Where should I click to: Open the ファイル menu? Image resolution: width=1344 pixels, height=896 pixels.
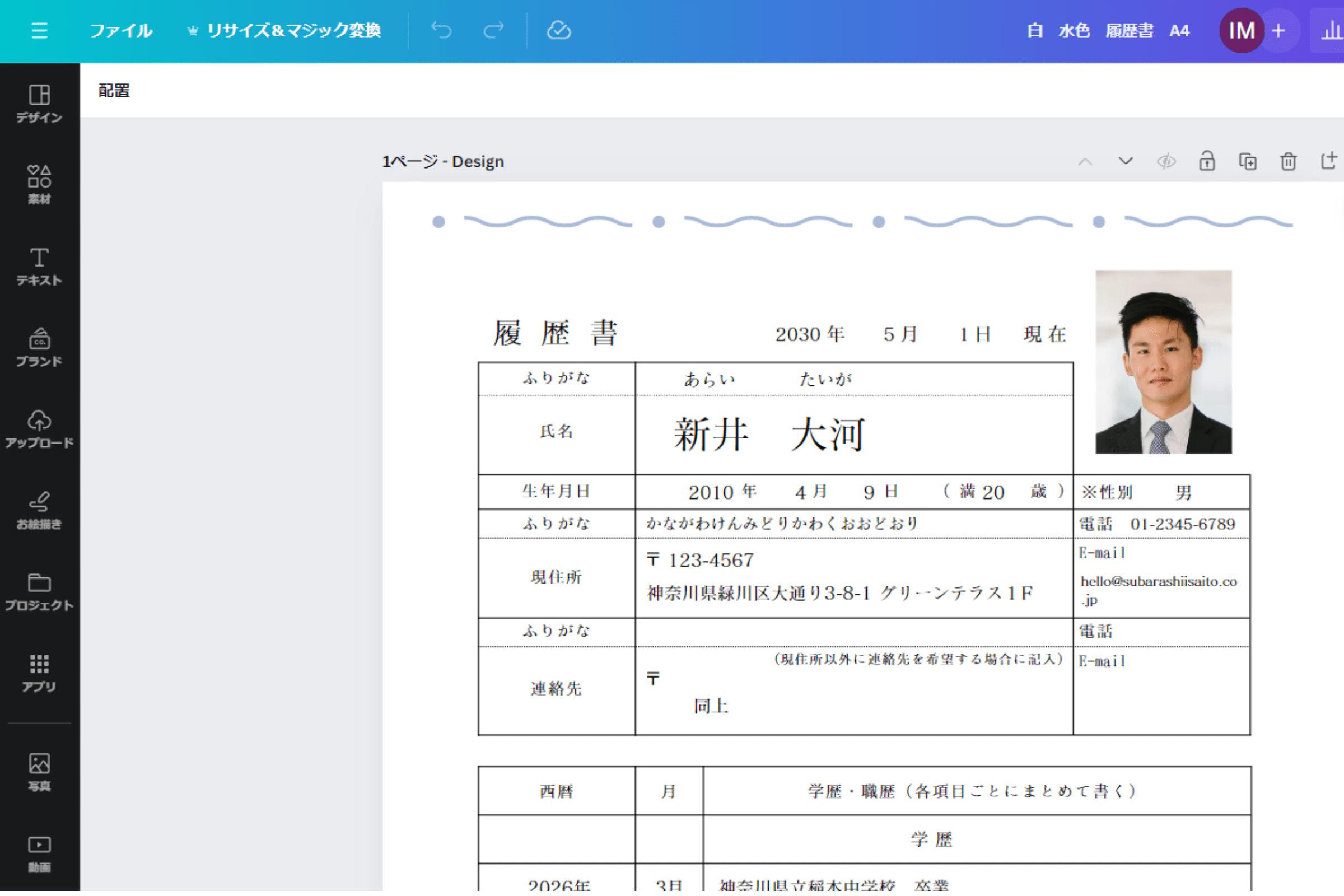click(121, 30)
